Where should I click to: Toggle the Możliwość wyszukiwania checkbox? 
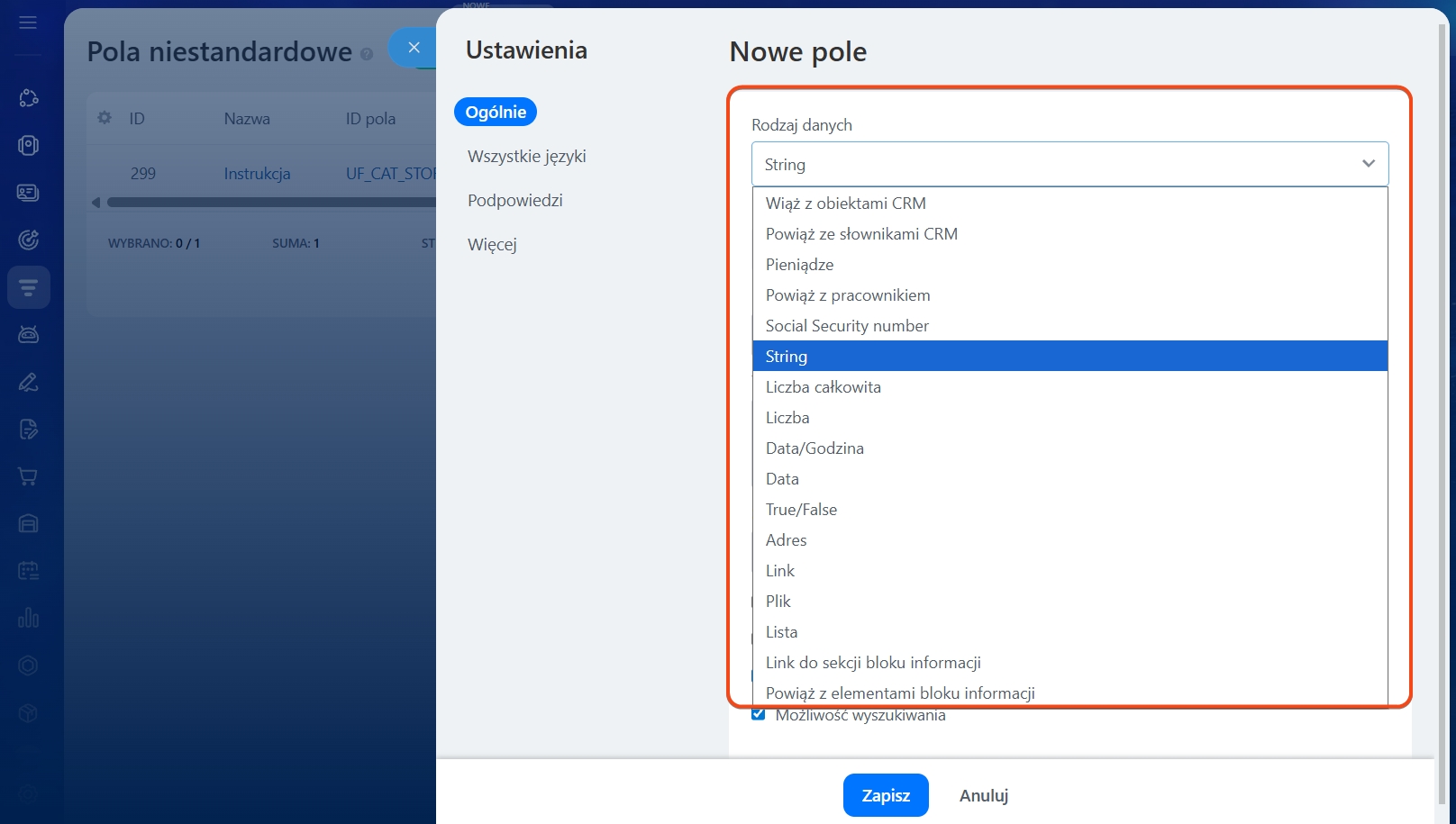click(x=759, y=715)
